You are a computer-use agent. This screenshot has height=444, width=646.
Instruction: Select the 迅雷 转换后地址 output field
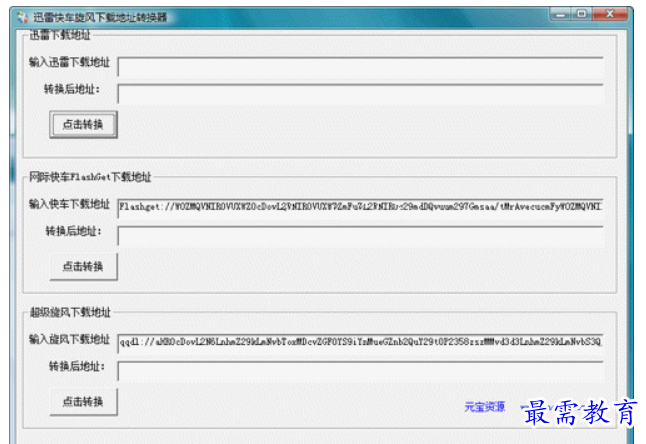(360, 94)
